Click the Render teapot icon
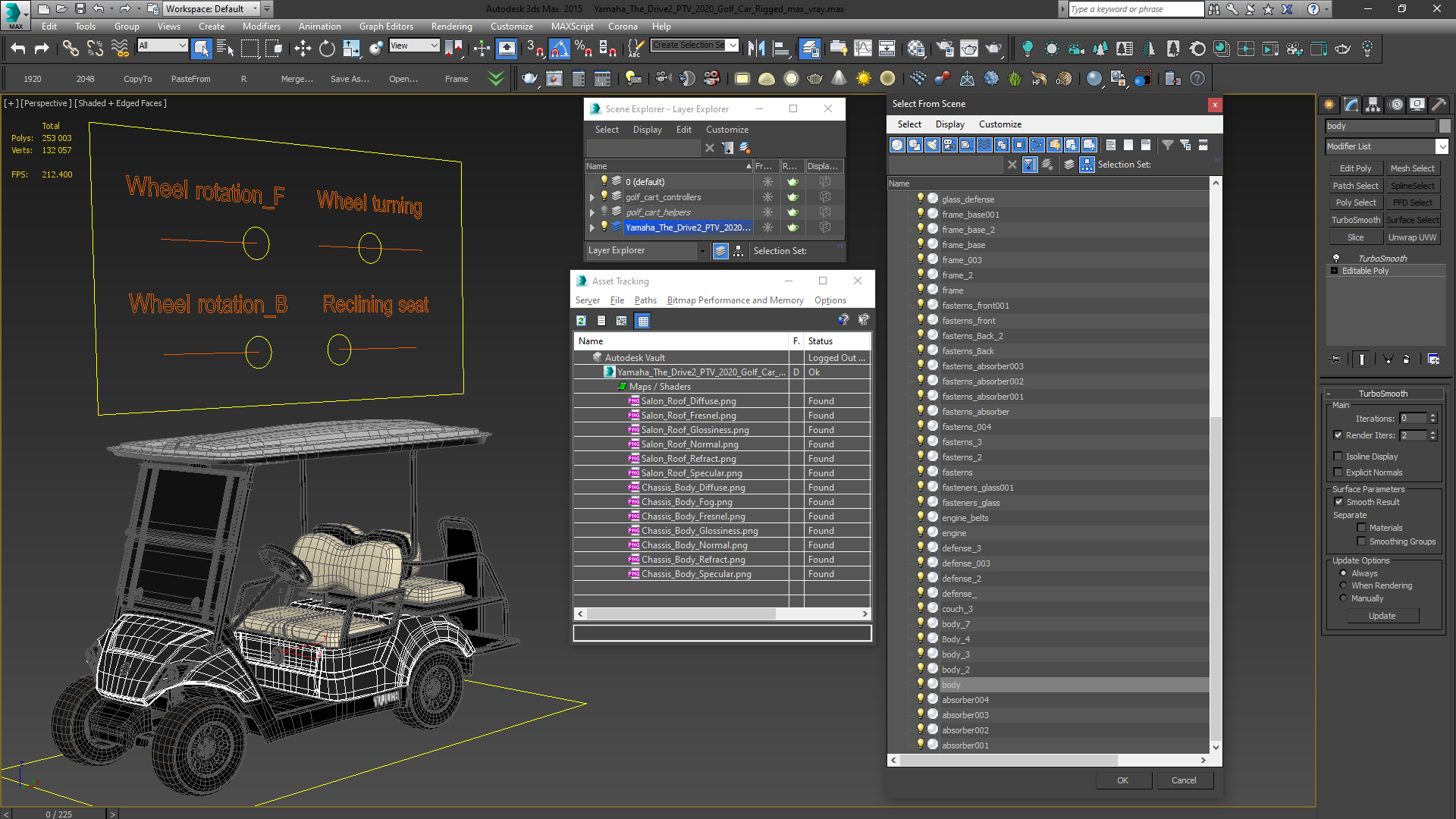Image resolution: width=1456 pixels, height=819 pixels. [x=993, y=49]
